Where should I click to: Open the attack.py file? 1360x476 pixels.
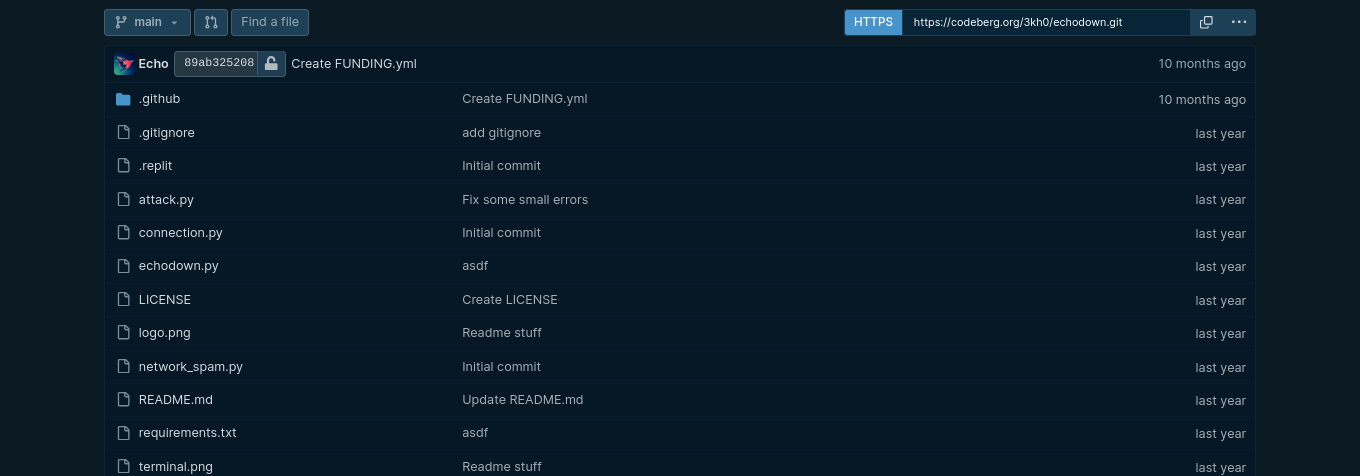pos(166,199)
